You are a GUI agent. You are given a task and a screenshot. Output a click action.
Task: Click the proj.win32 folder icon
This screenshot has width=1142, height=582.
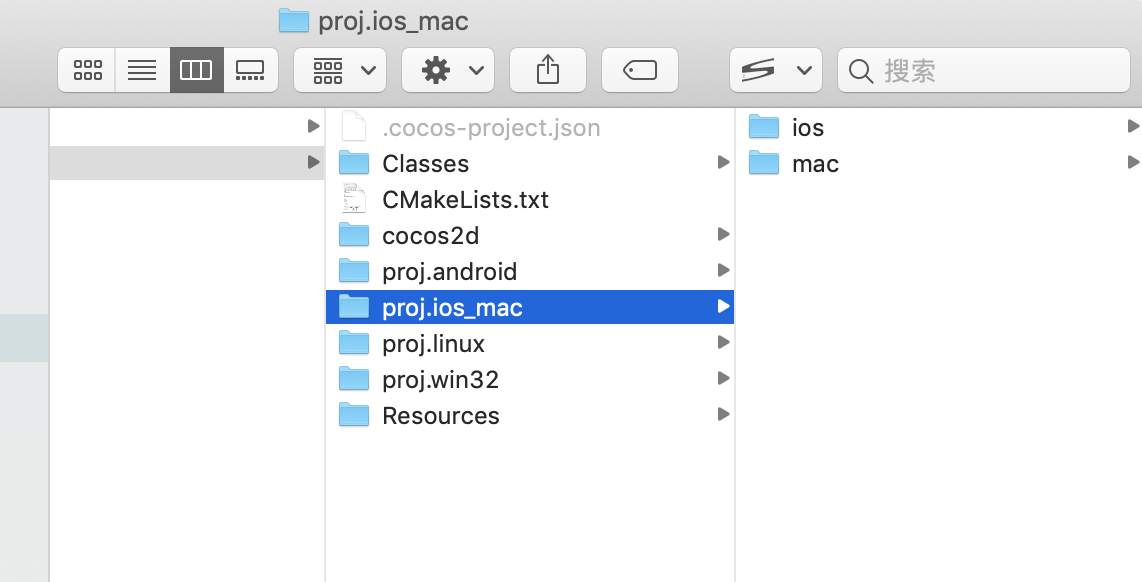354,379
